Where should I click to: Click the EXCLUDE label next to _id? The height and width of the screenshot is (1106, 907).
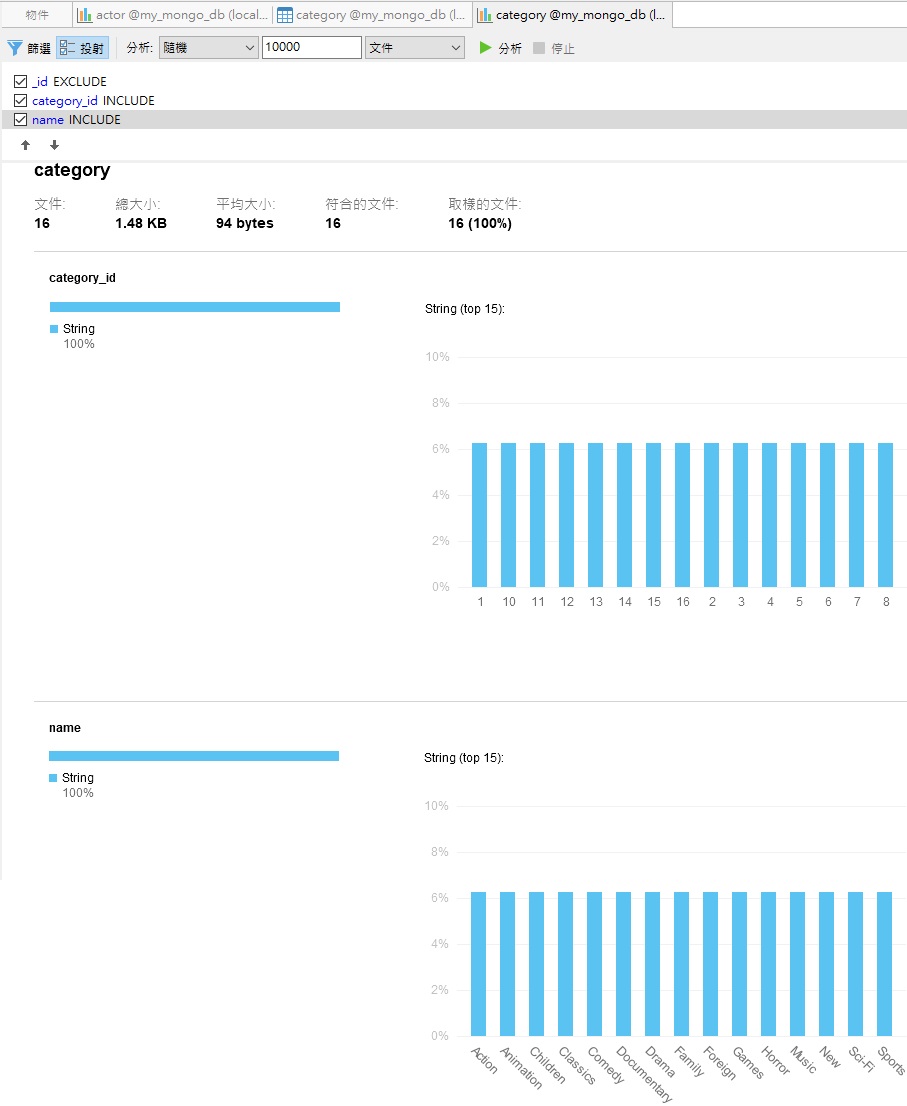coord(80,82)
